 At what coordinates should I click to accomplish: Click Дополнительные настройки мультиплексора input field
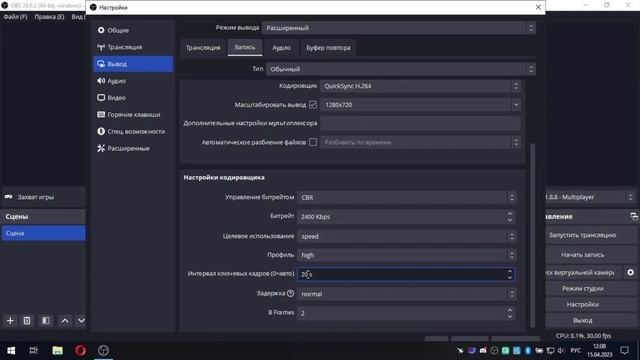[x=420, y=123]
